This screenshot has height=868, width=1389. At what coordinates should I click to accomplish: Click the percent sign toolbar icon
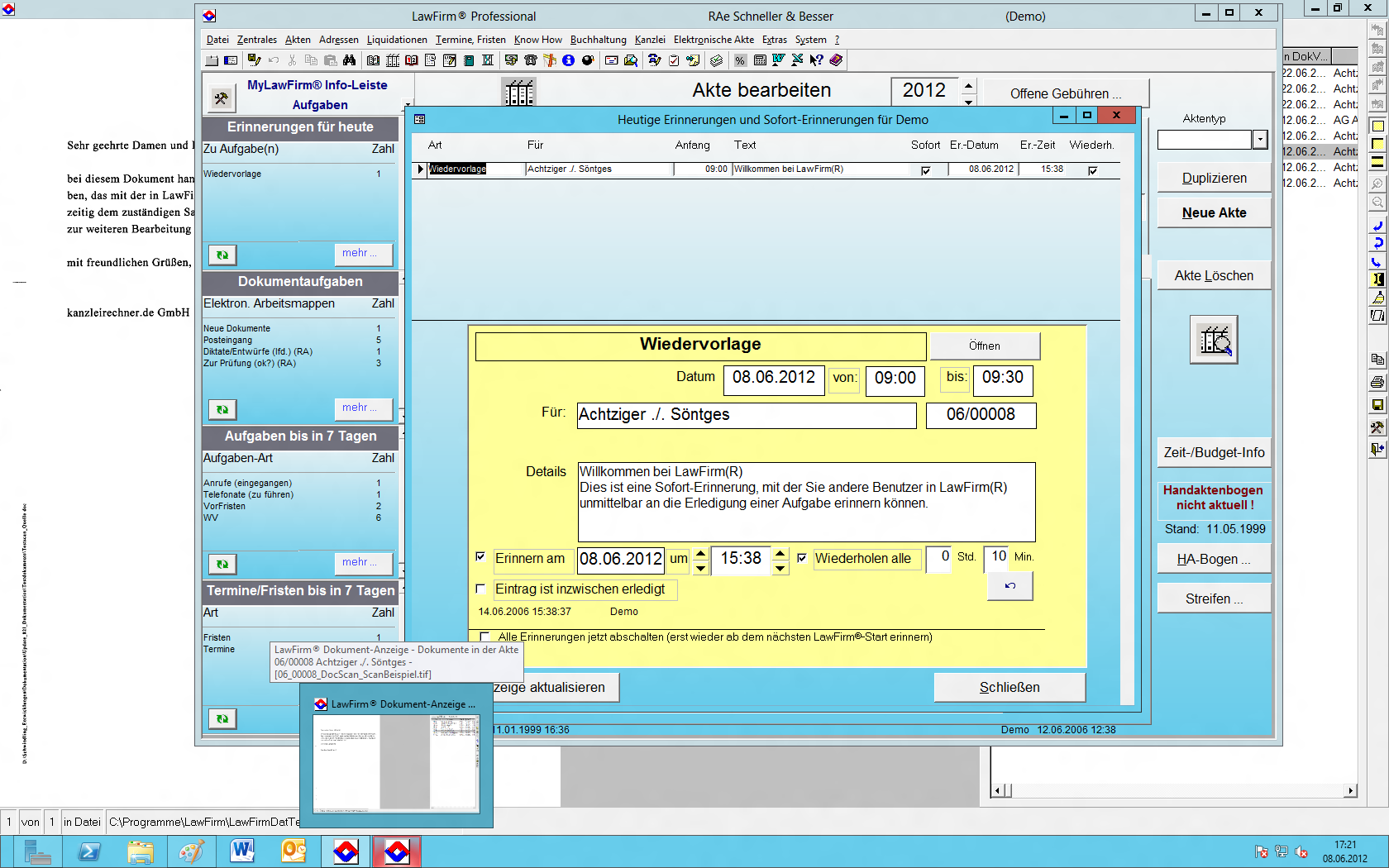pos(740,60)
